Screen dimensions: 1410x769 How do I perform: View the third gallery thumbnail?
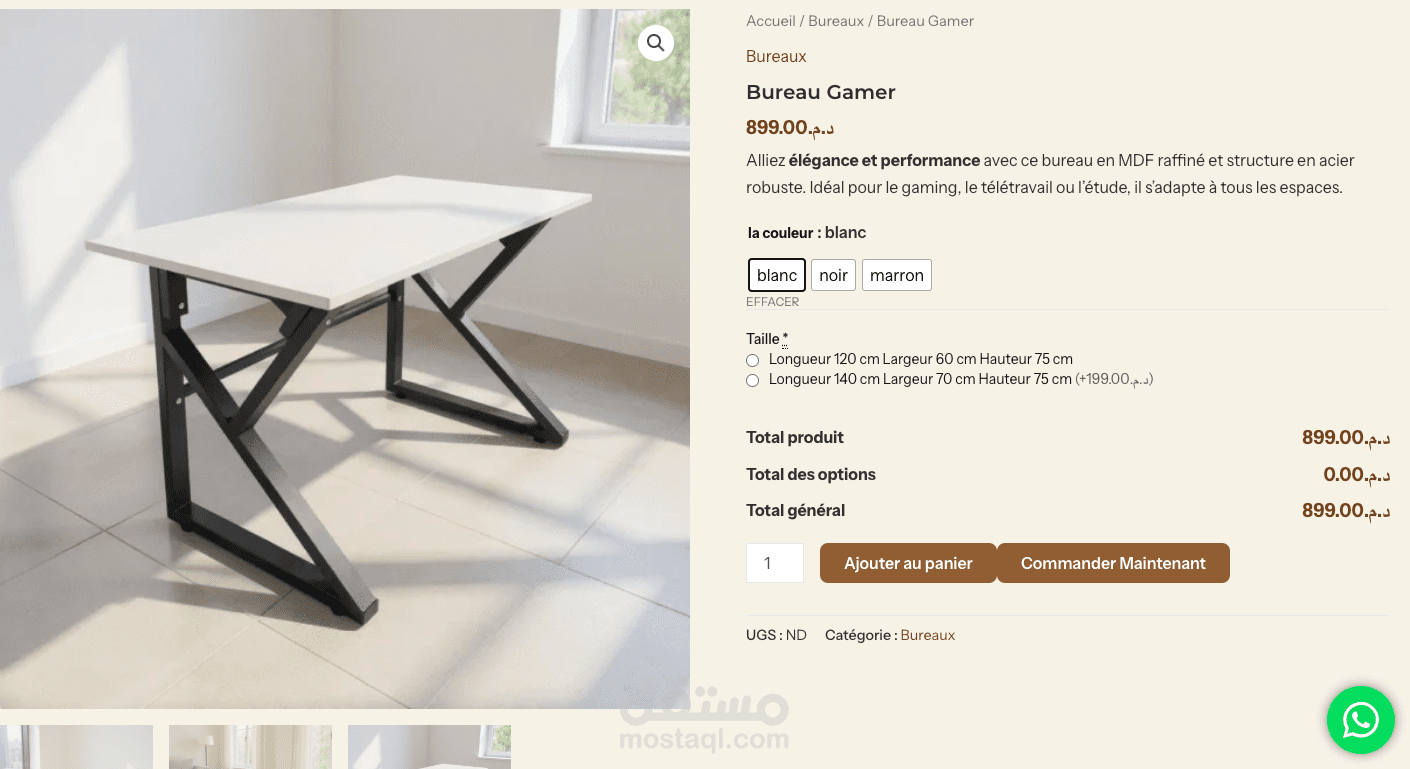coord(429,747)
